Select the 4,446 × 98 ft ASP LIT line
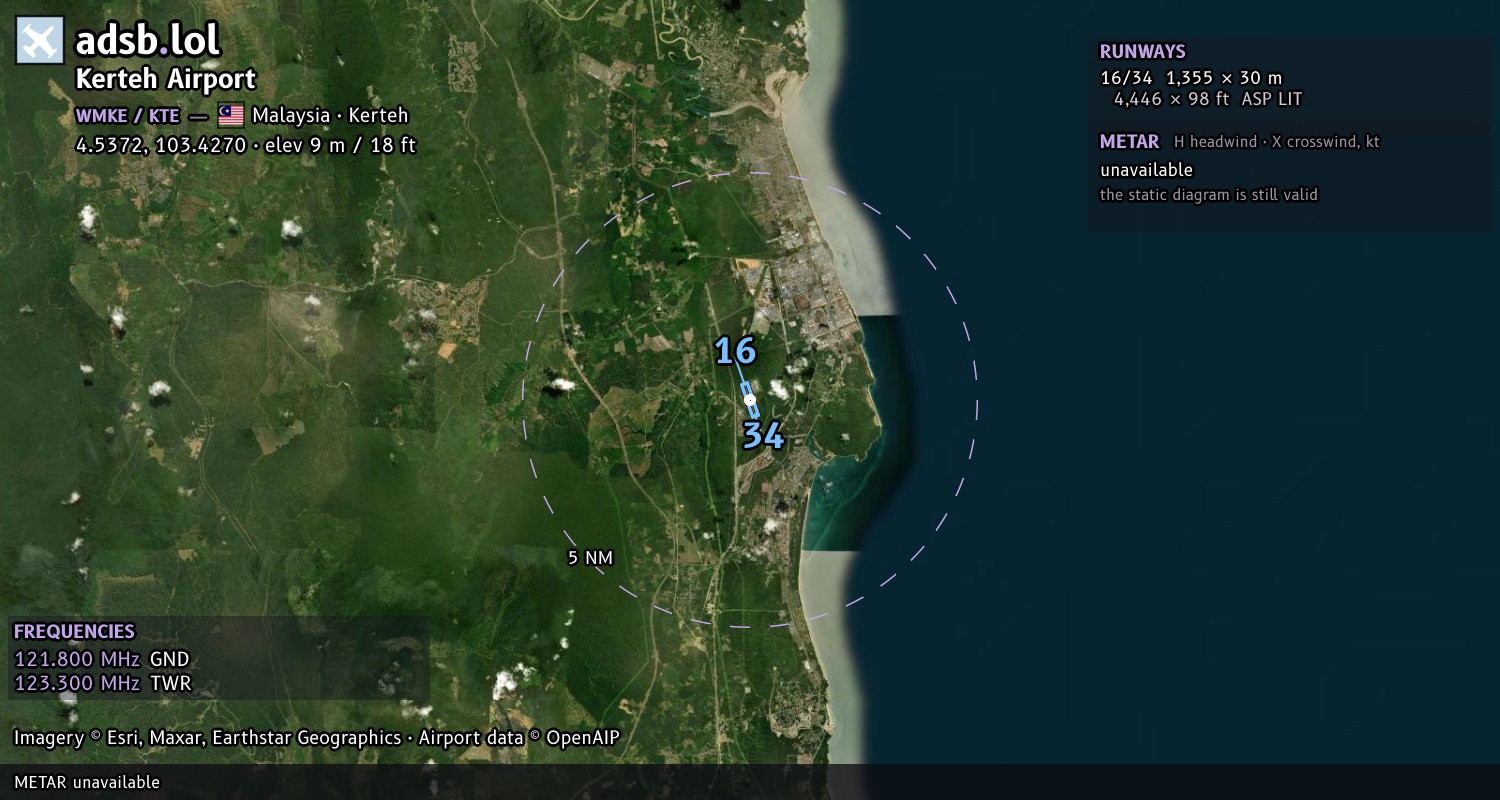1500x800 pixels. click(1208, 99)
